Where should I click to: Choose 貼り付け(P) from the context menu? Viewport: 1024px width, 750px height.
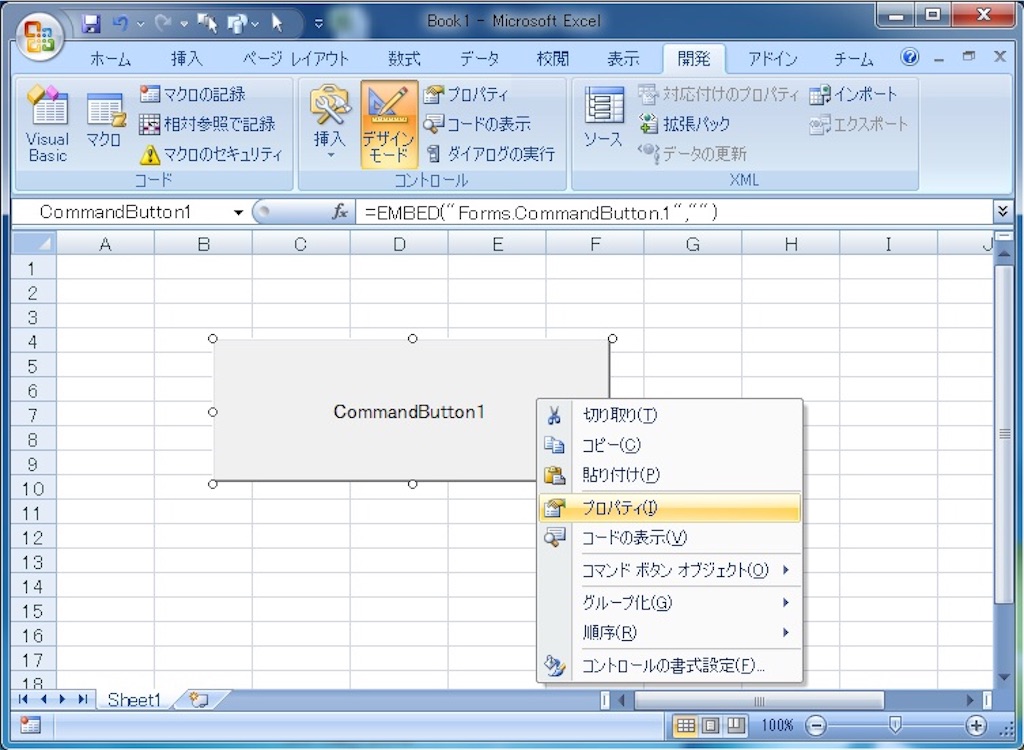pos(670,475)
